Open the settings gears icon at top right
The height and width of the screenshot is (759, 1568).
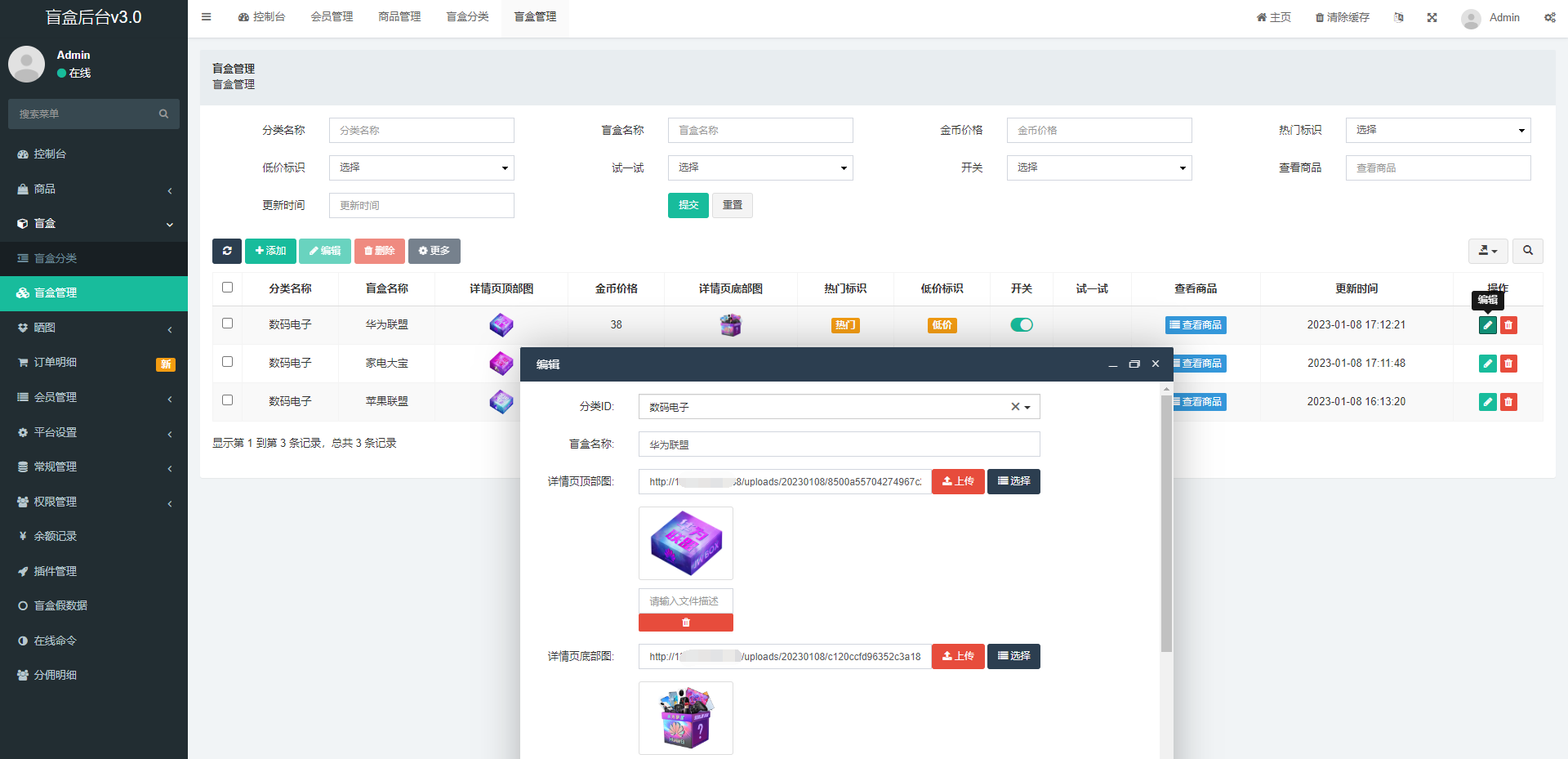[1549, 17]
